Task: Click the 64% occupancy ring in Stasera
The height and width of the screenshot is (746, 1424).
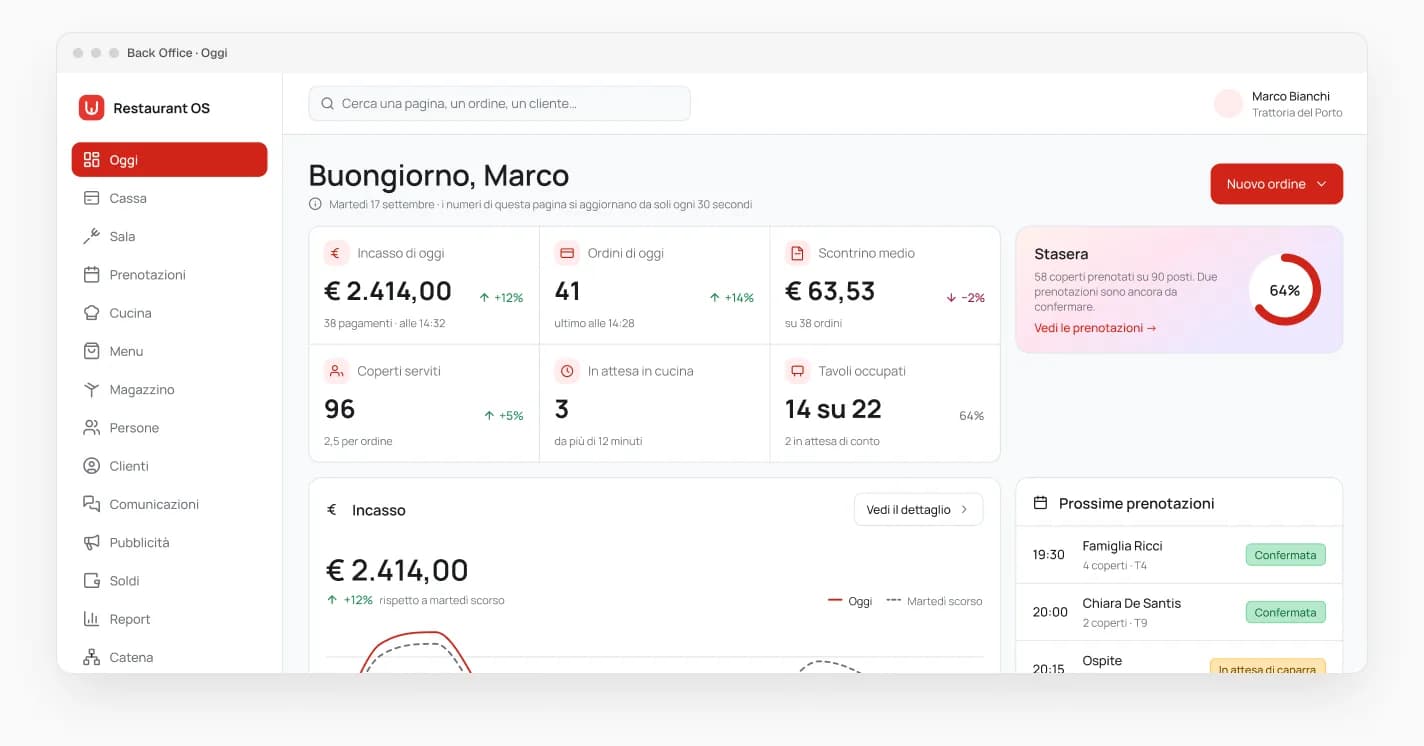Action: coord(1285,290)
